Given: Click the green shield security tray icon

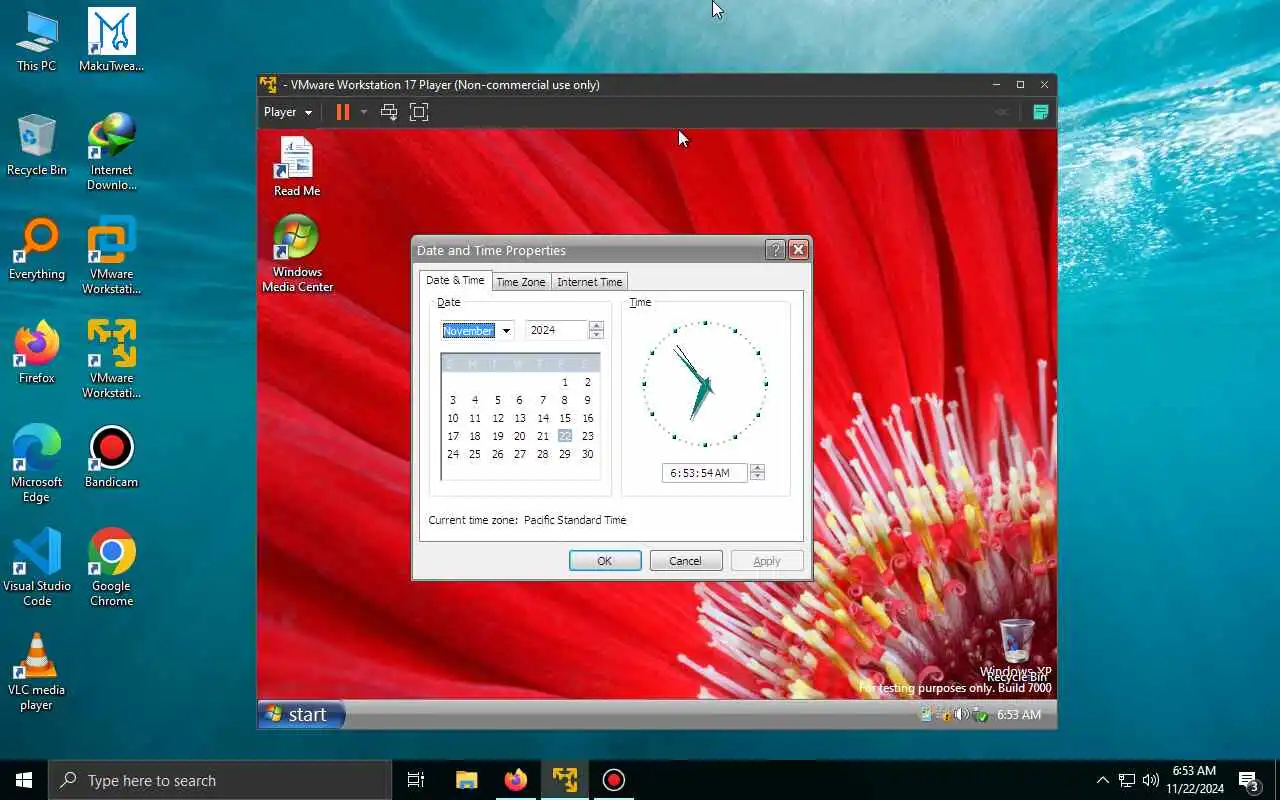Looking at the screenshot, I should [x=980, y=714].
